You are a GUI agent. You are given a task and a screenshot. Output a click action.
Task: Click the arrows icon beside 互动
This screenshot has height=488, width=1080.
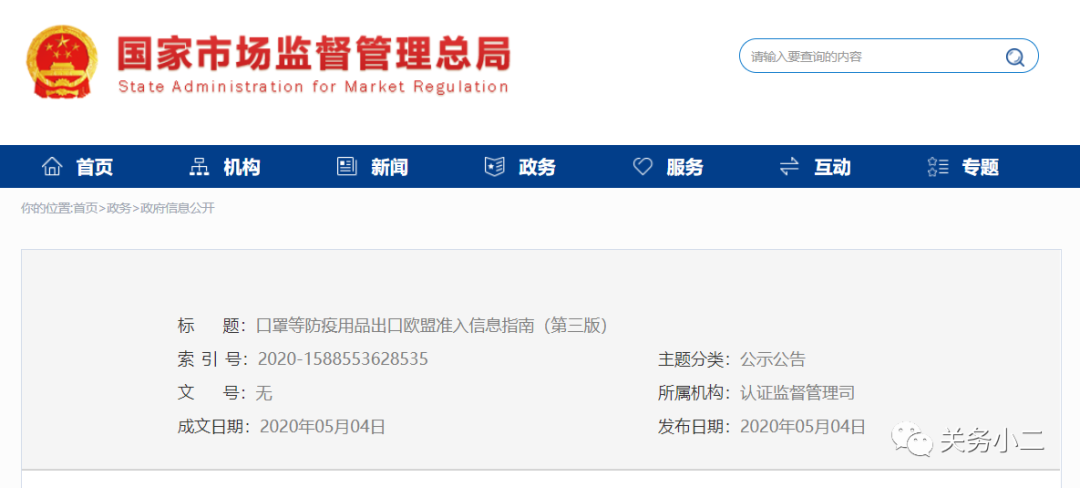789,167
